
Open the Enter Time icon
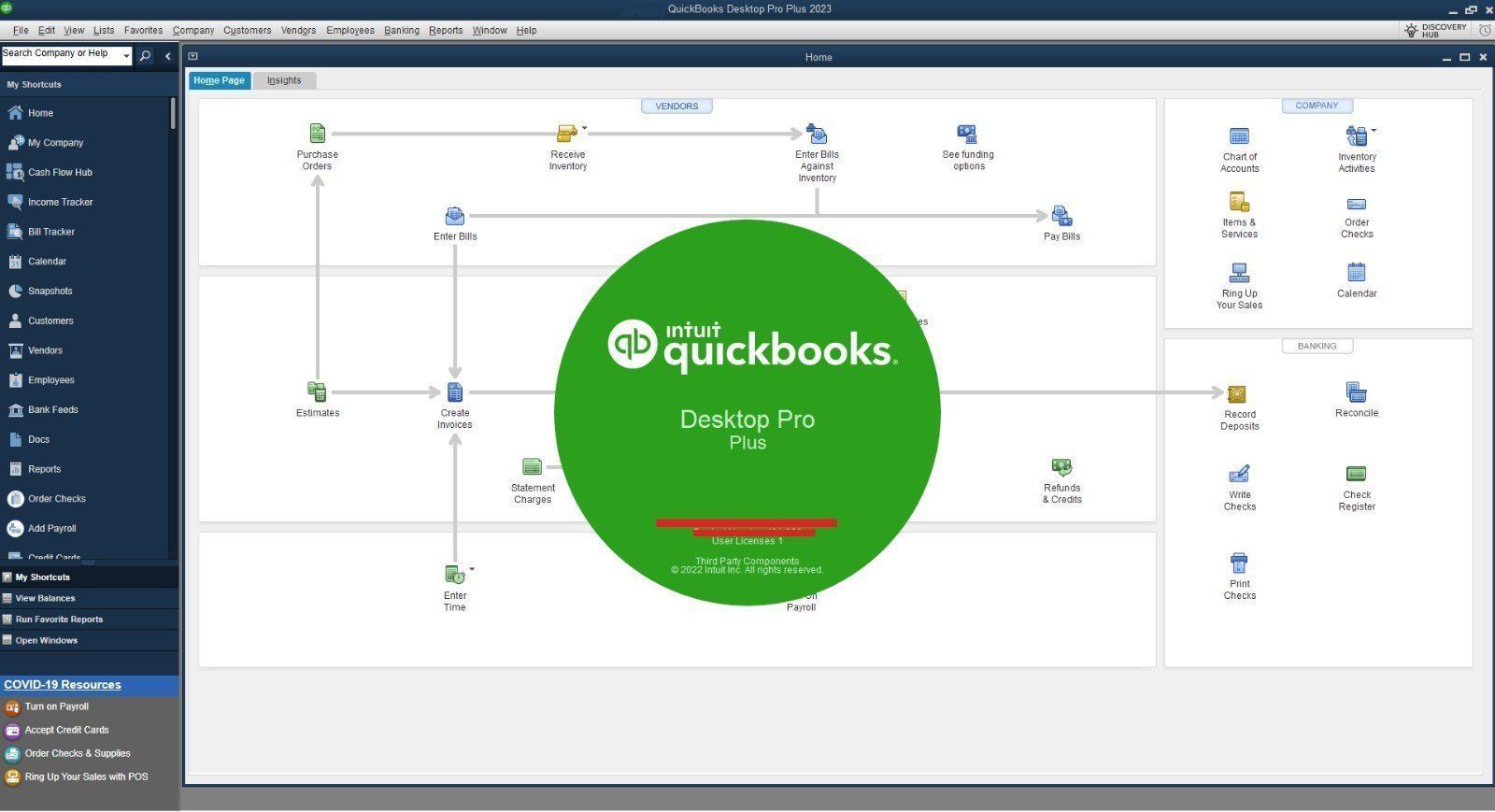coord(454,575)
